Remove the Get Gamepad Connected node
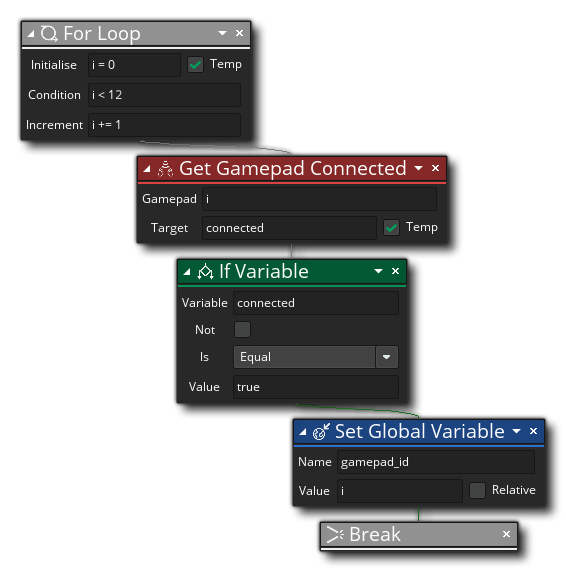The width and height of the screenshot is (566, 572). pos(435,168)
